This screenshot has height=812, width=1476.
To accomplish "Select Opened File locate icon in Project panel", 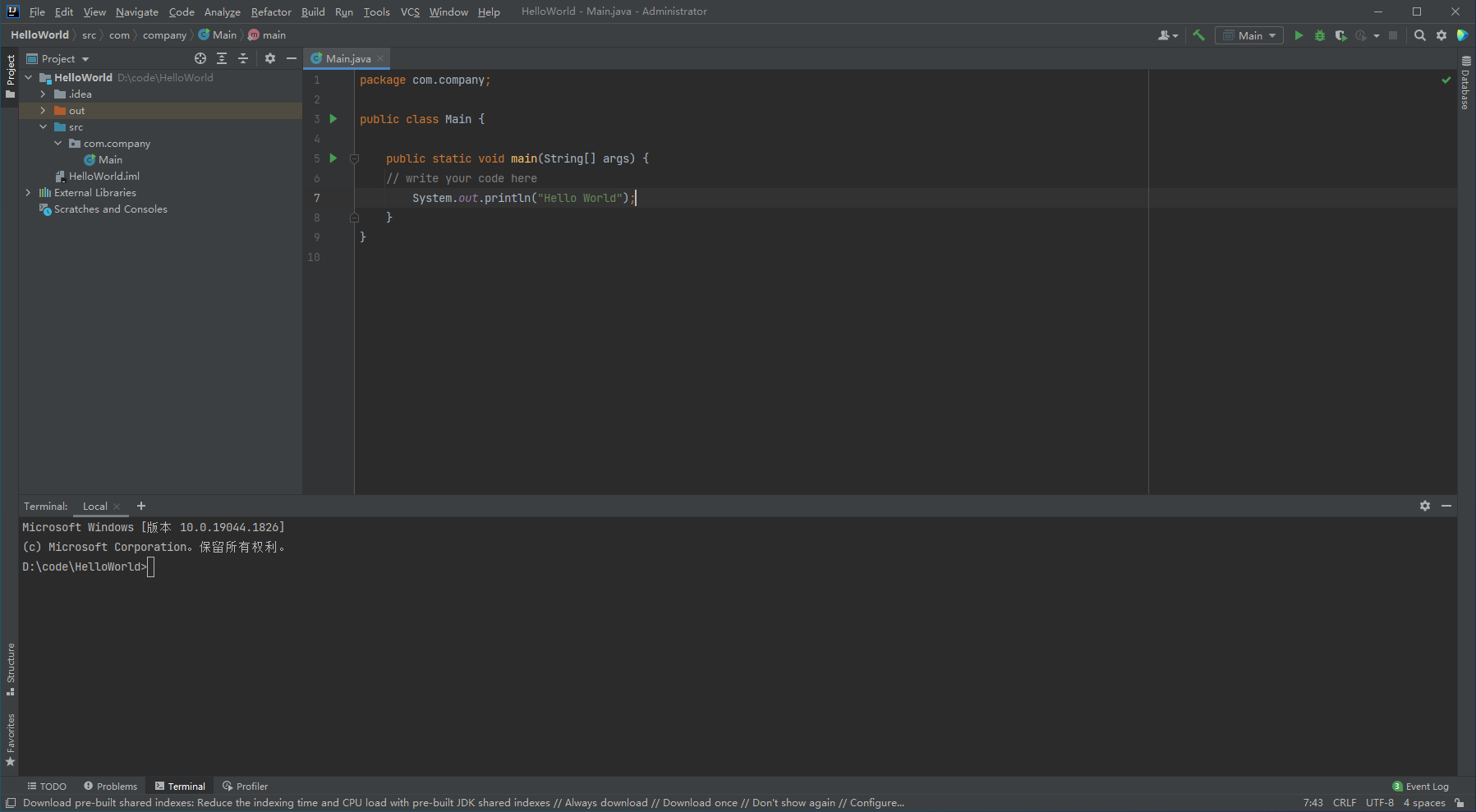I will pyautogui.click(x=200, y=58).
